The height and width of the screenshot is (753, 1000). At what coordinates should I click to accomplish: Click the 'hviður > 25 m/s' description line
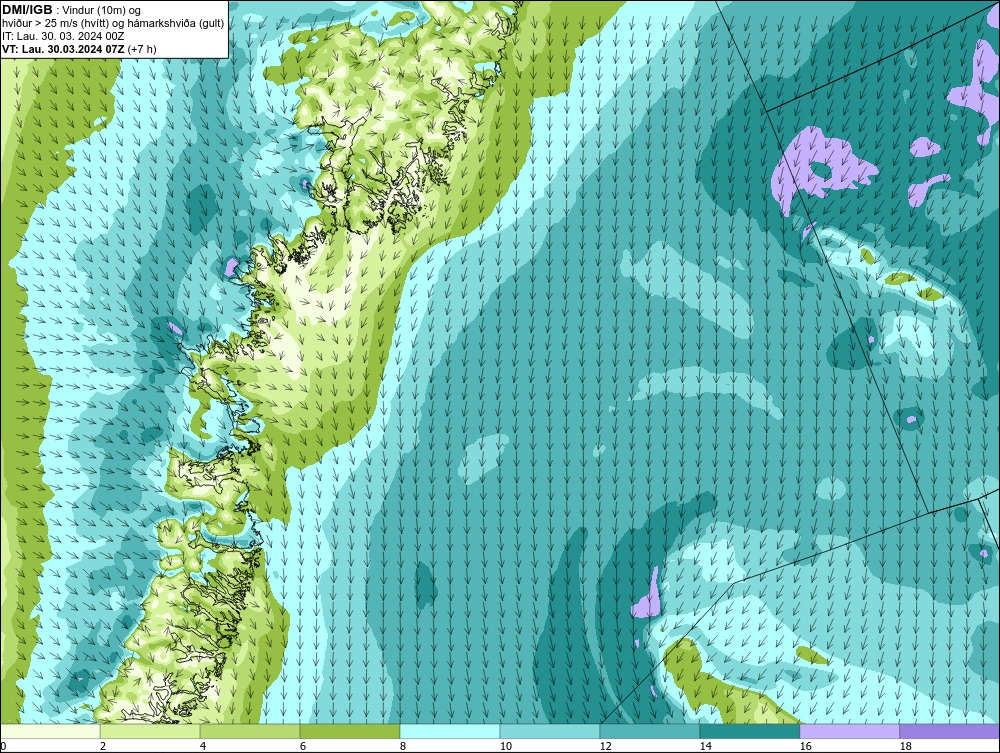[x=113, y=24]
